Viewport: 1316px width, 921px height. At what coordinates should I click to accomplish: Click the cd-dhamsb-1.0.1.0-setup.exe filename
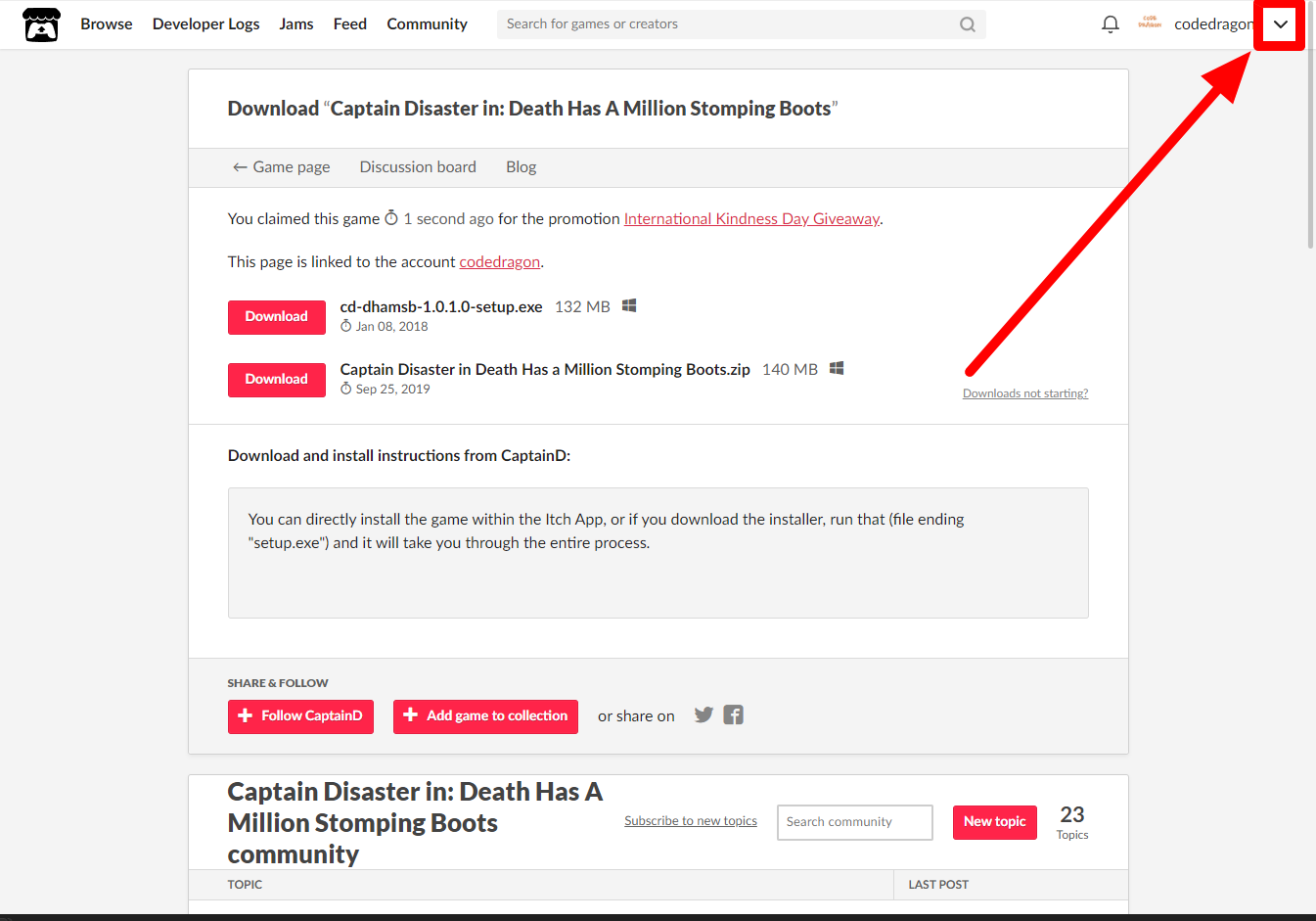pos(441,306)
